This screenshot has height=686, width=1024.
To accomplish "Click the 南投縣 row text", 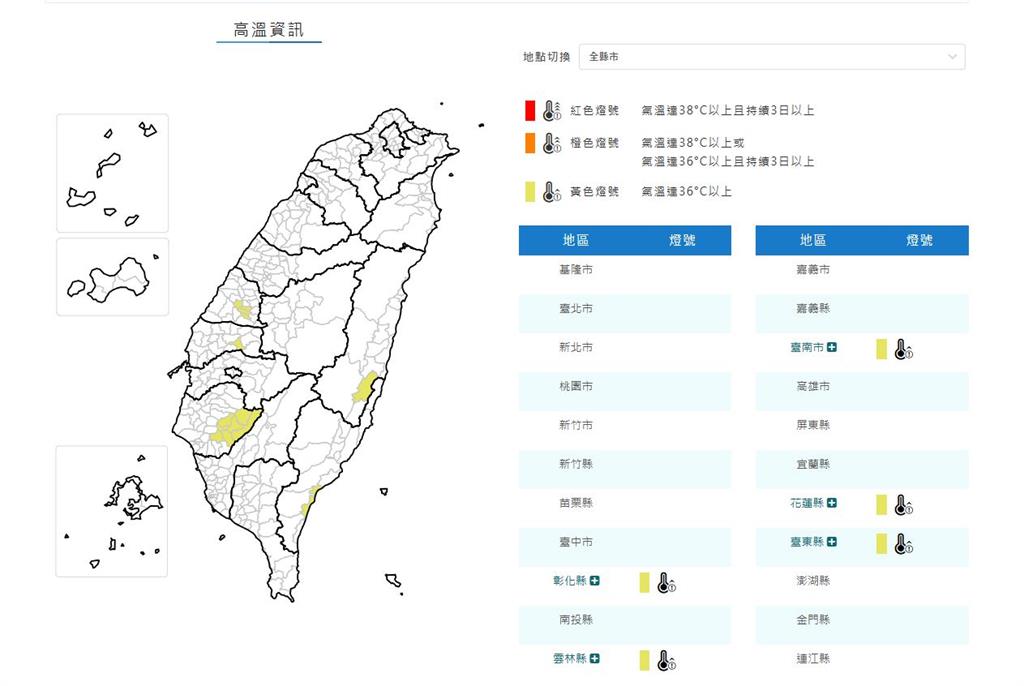I will (x=576, y=619).
